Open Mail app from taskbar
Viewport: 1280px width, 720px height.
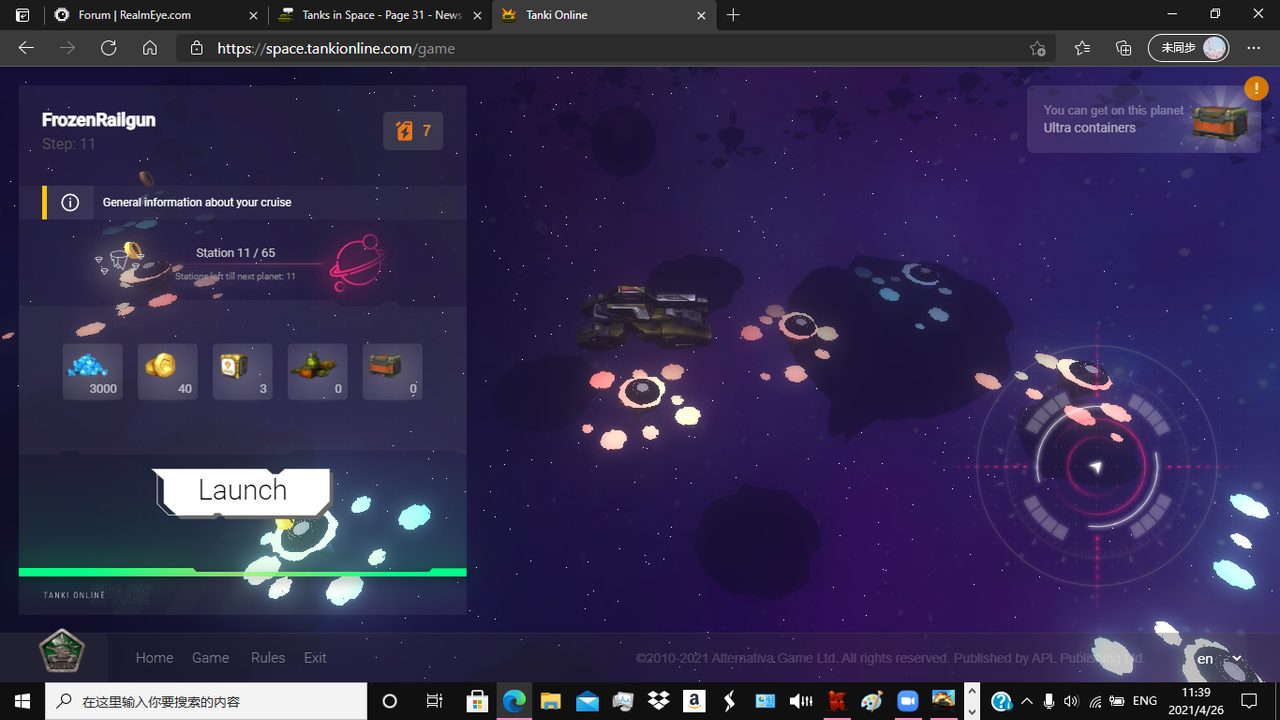[587, 701]
